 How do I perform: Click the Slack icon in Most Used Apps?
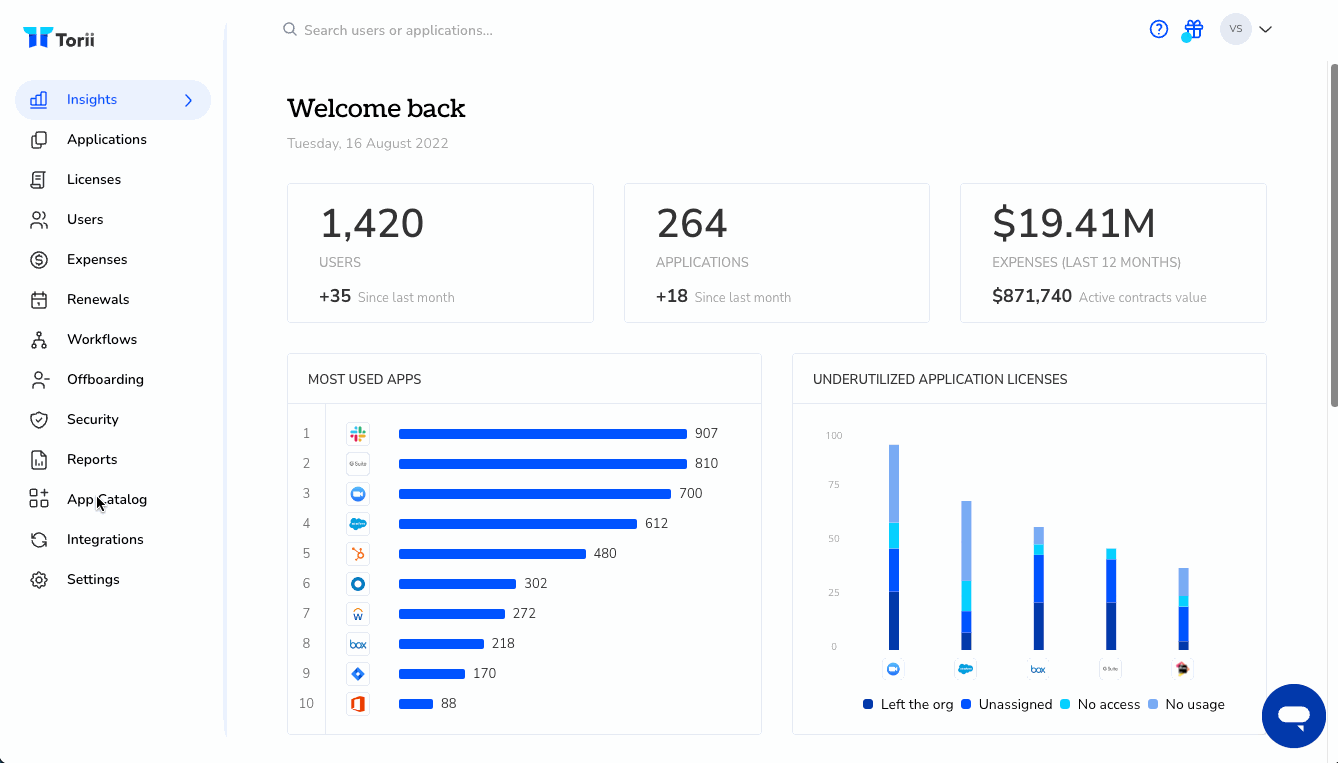click(358, 434)
